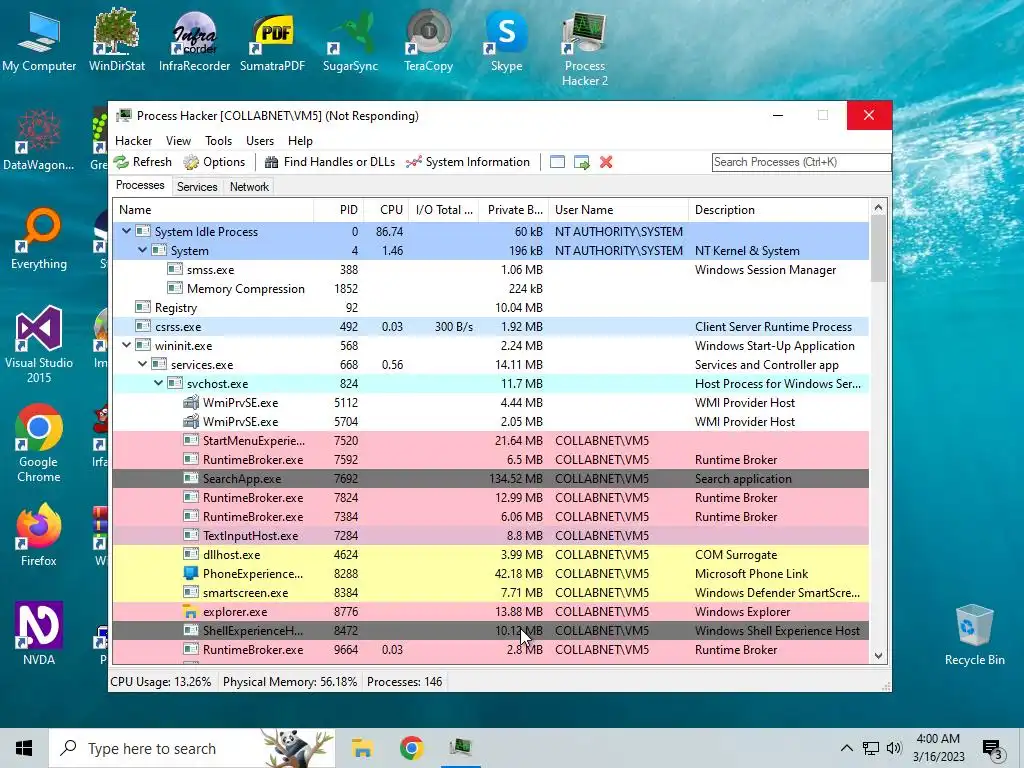
Task: Open the Windows Start button
Action: [24, 748]
